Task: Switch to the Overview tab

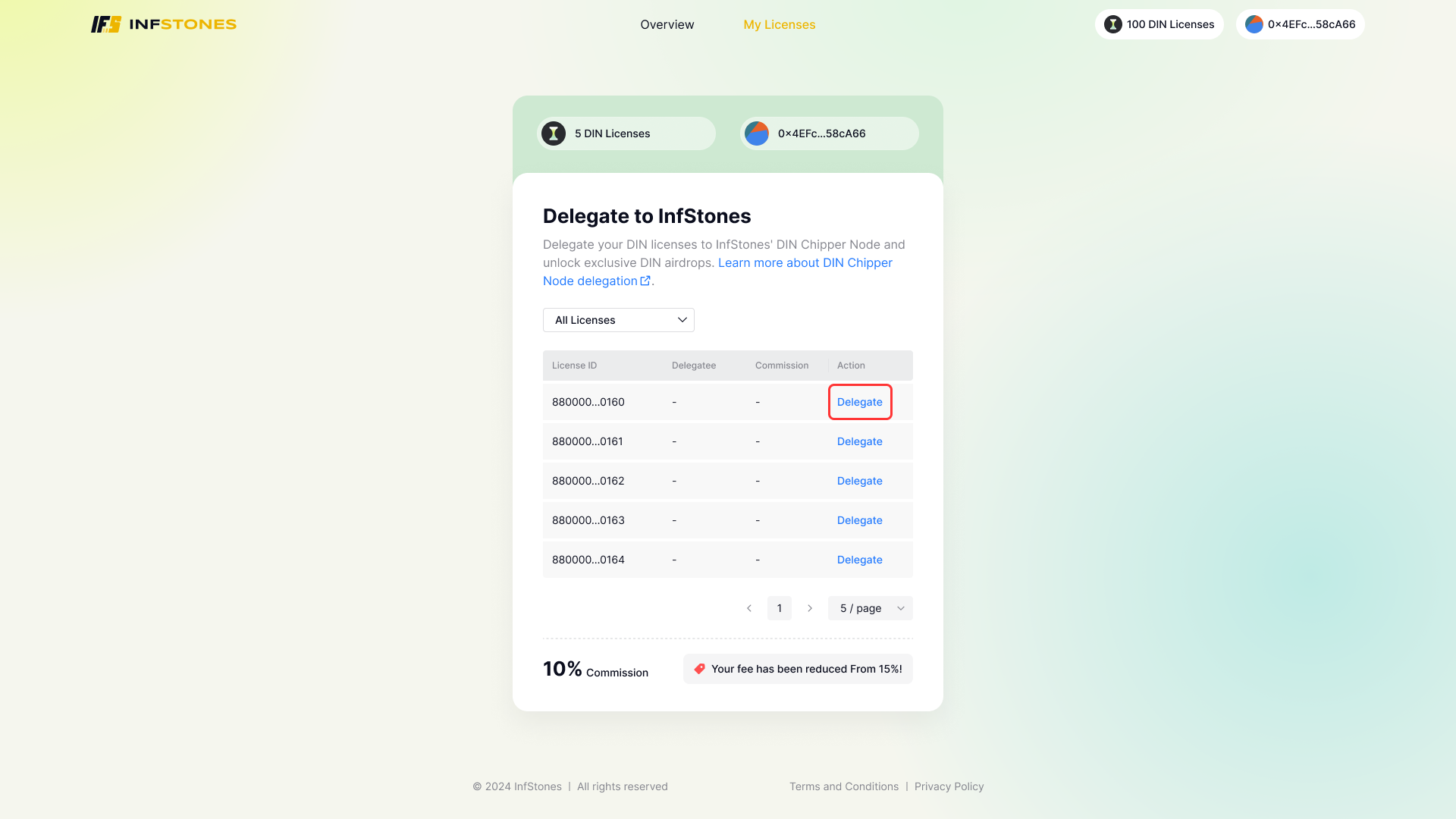Action: click(x=667, y=24)
